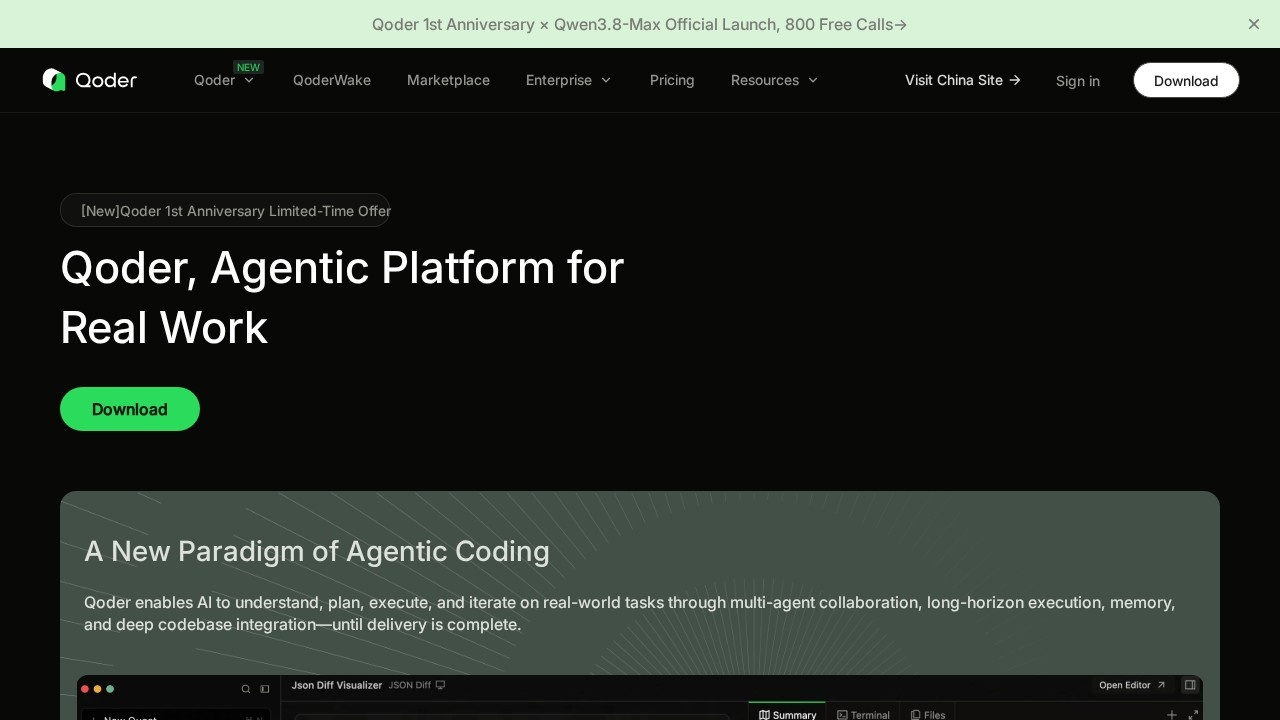Expand the Qoder product menu

click(x=224, y=80)
